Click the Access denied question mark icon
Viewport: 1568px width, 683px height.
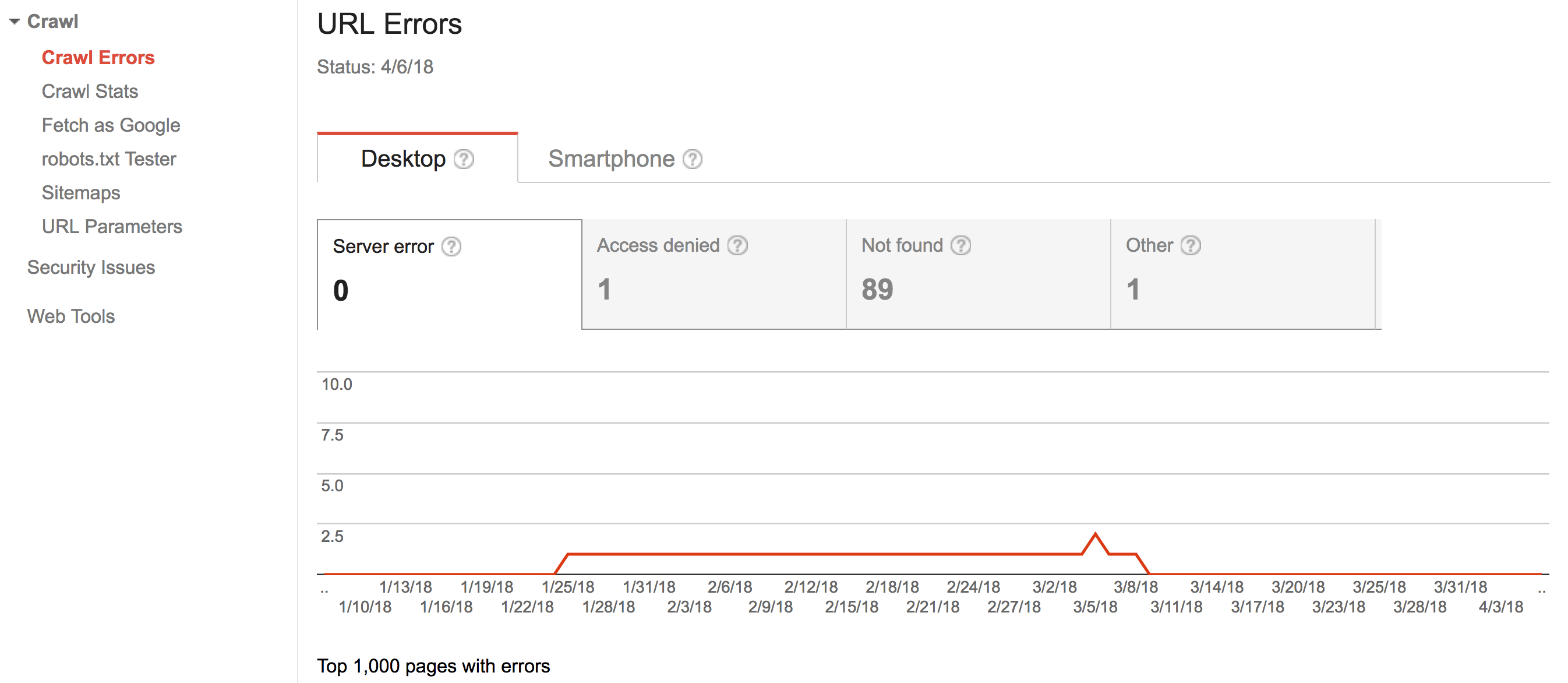click(x=737, y=245)
